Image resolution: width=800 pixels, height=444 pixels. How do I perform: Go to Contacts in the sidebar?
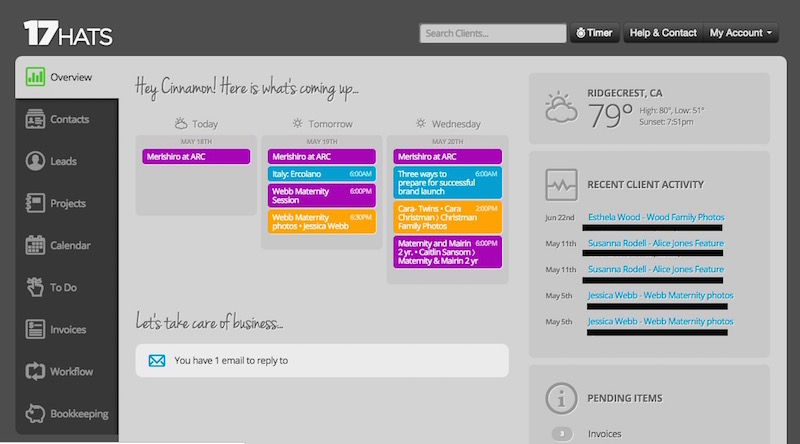click(69, 119)
